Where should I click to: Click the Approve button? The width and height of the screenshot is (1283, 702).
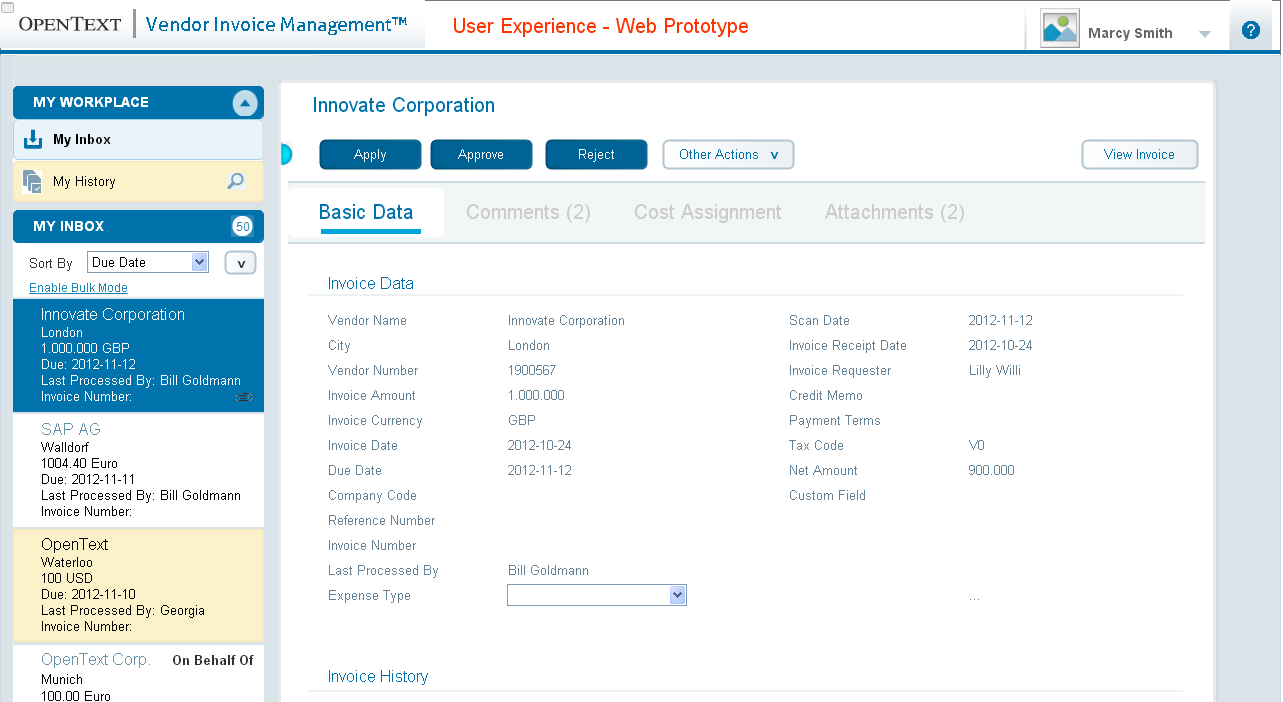481,155
